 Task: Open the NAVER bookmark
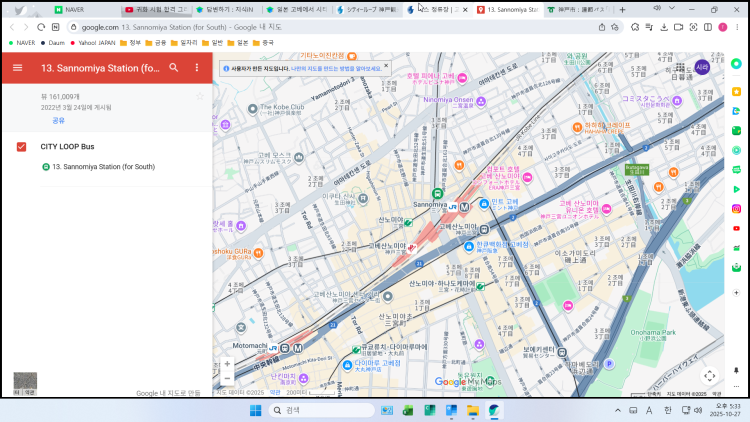click(20, 43)
